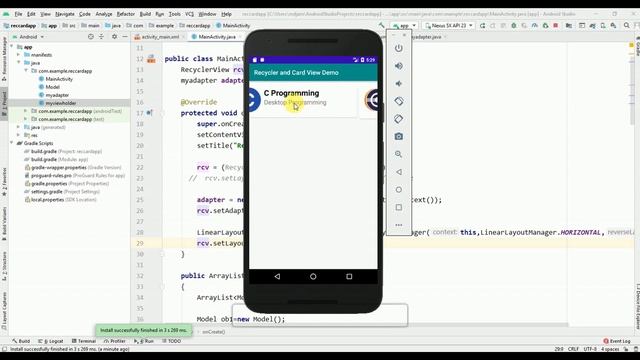The height and width of the screenshot is (360, 640).
Task: Click emulator sidebar home circle icon
Action: (399, 190)
